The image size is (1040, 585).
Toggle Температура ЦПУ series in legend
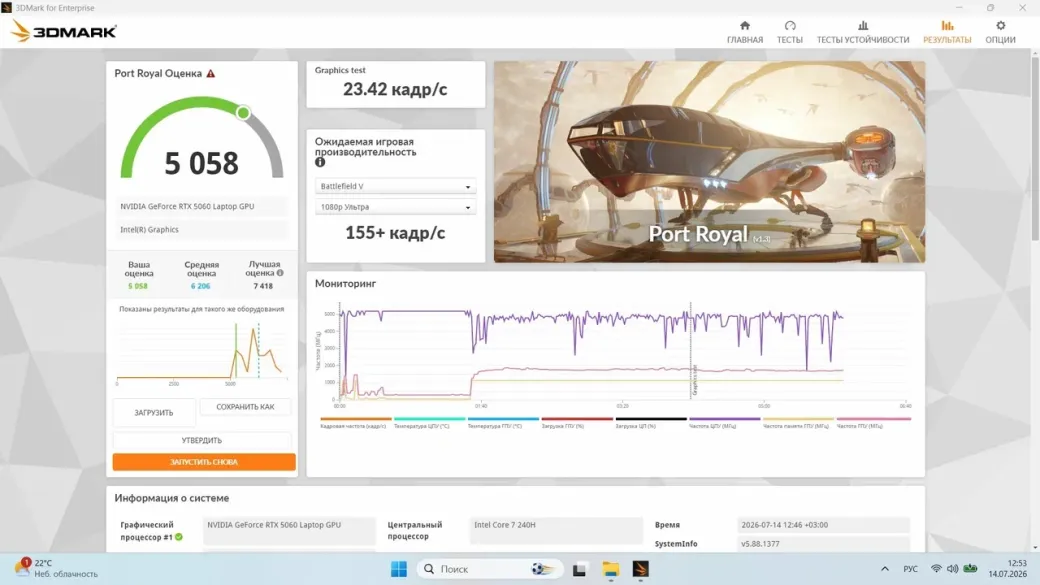429,422
